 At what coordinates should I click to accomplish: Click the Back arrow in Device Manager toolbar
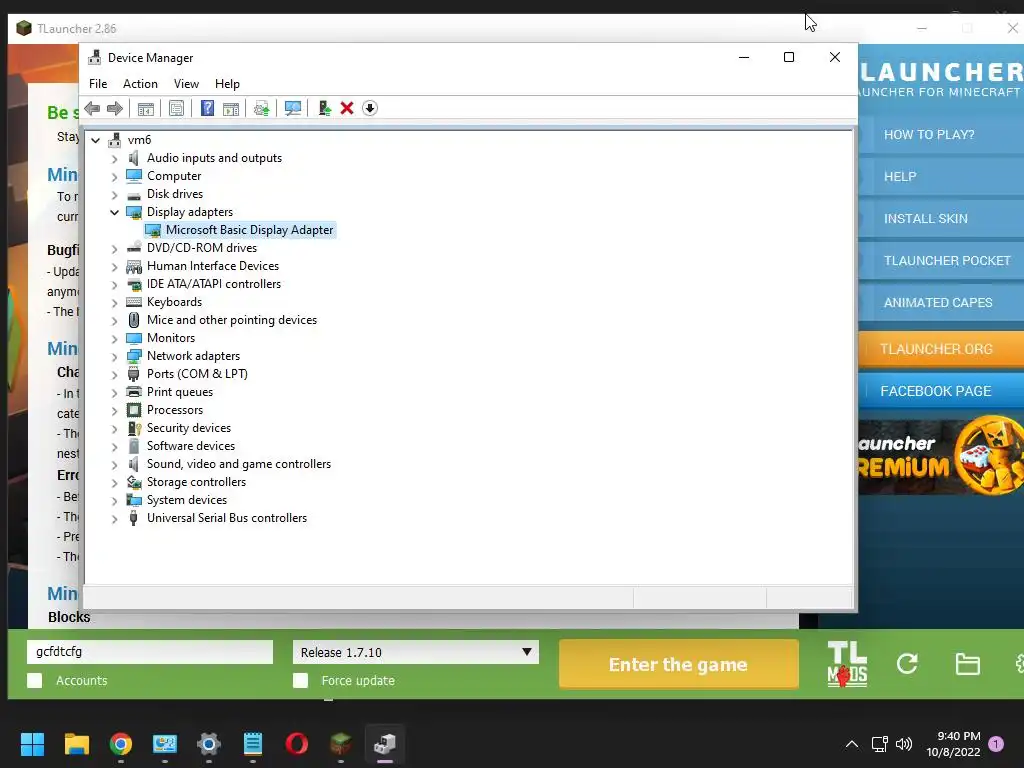92,108
